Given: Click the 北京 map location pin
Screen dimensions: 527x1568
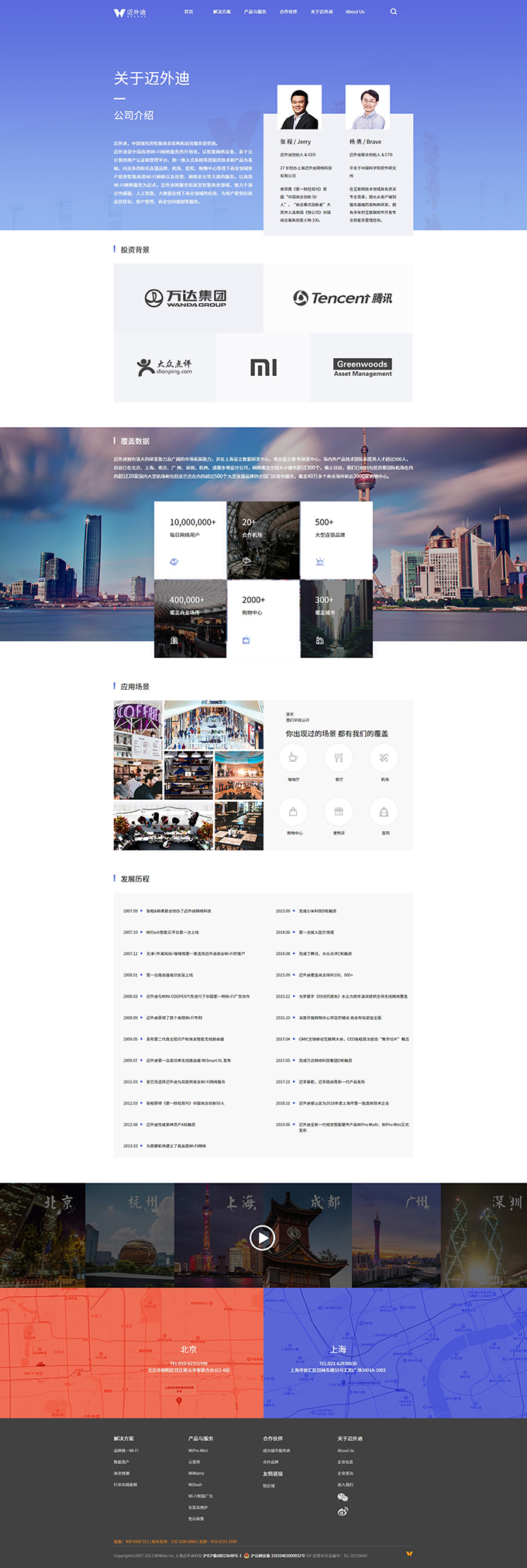Looking at the screenshot, I should (x=179, y=1401).
